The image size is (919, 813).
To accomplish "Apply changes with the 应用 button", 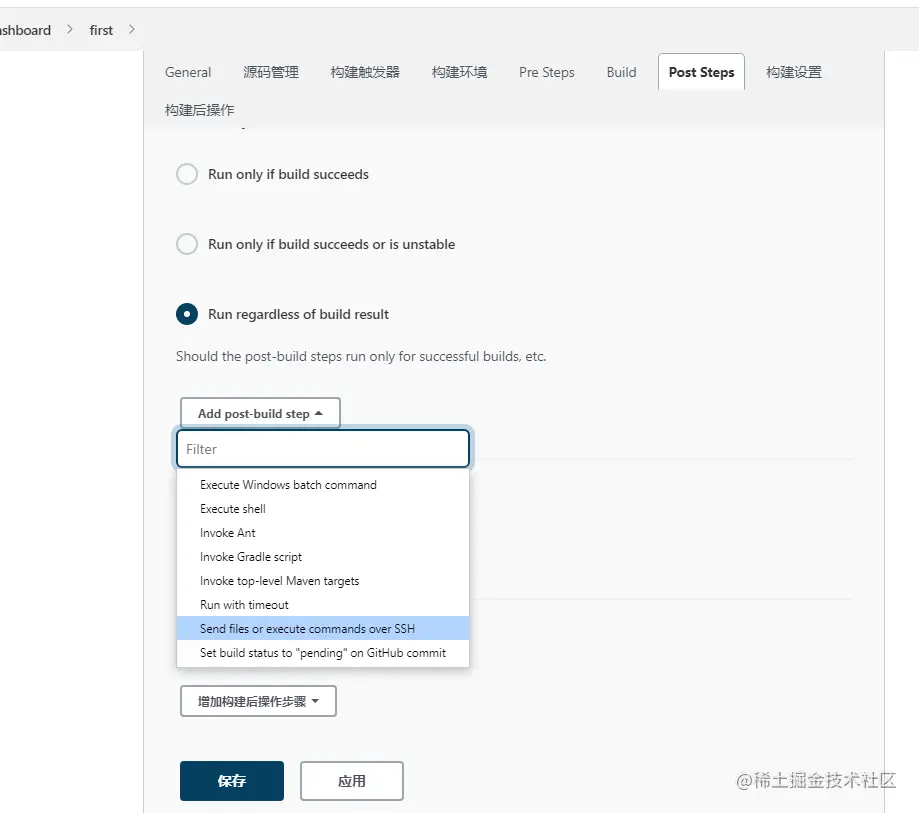I will pos(352,781).
